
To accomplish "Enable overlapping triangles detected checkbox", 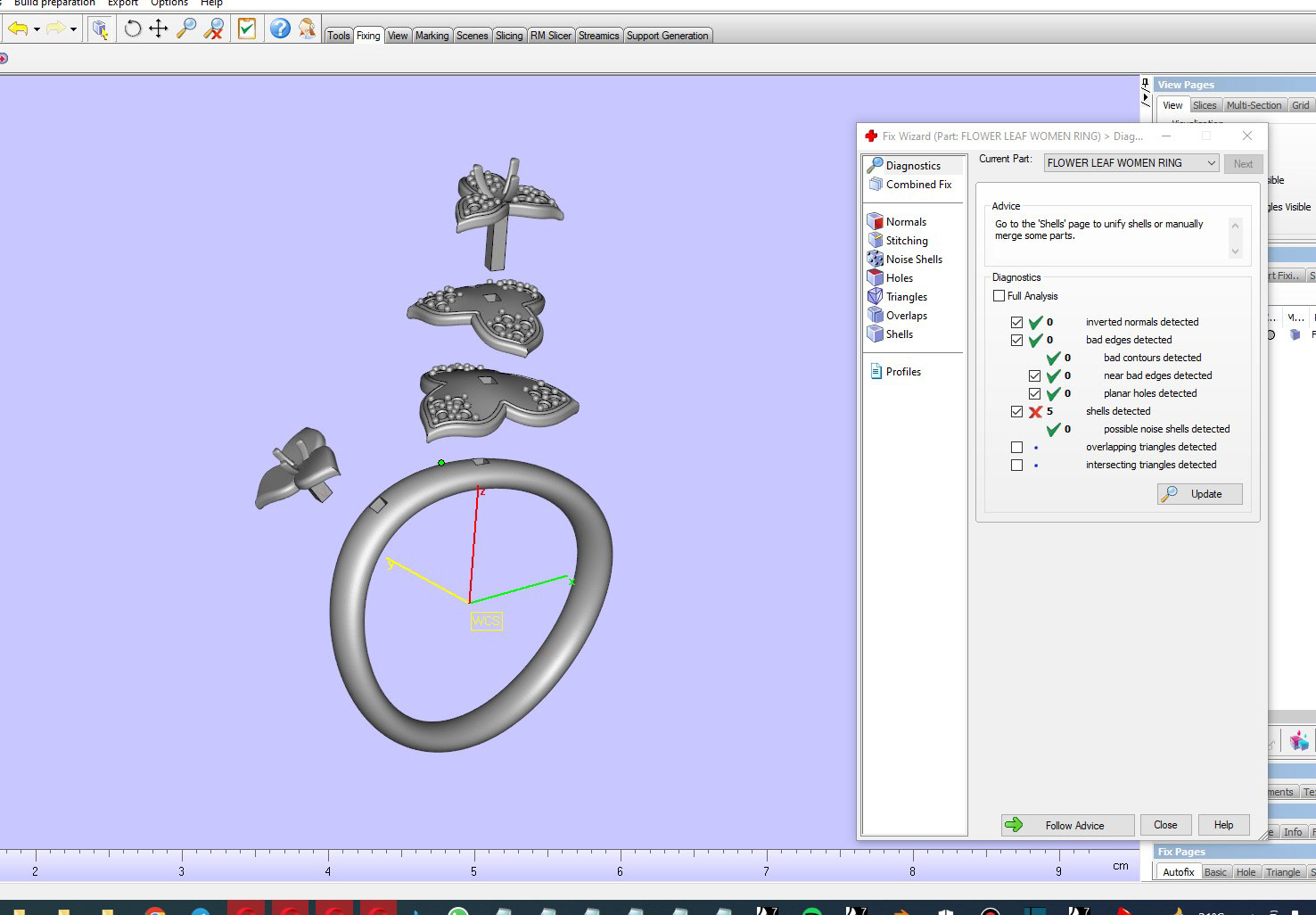I will point(1016,447).
